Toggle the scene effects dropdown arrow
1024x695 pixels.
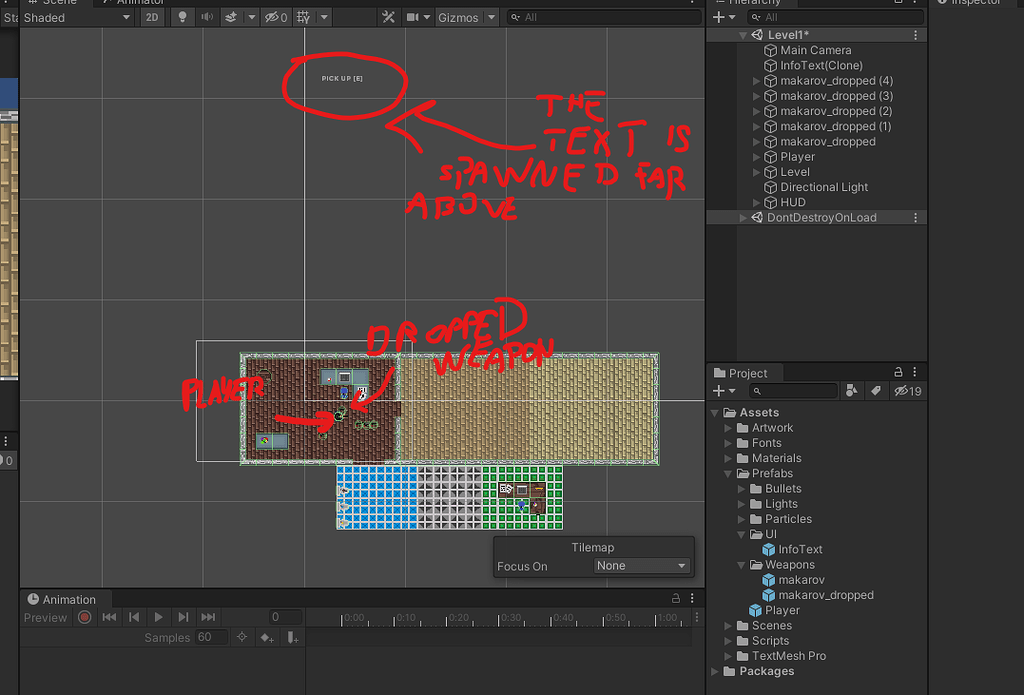point(251,17)
